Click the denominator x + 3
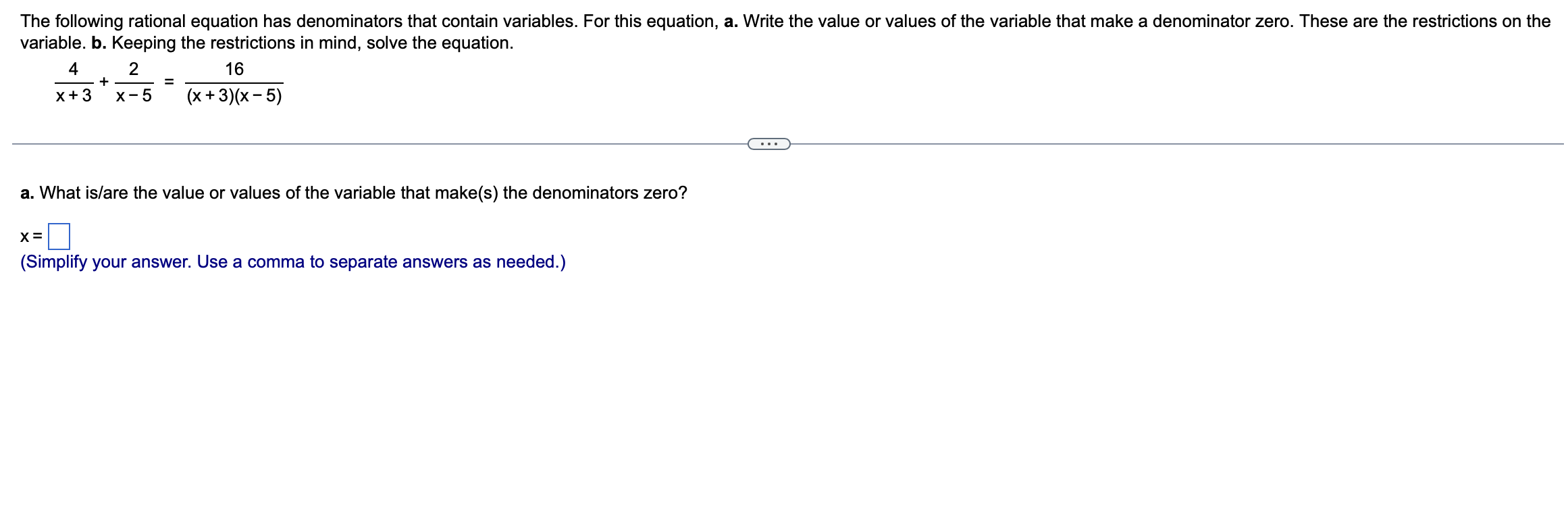This screenshot has height=519, width=1568. pos(72,95)
